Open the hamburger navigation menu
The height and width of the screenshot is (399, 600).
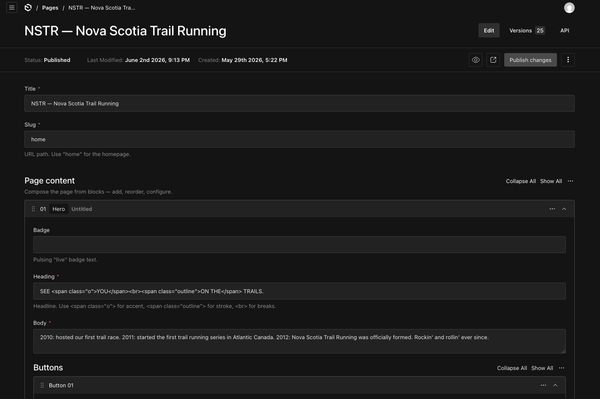12,7
